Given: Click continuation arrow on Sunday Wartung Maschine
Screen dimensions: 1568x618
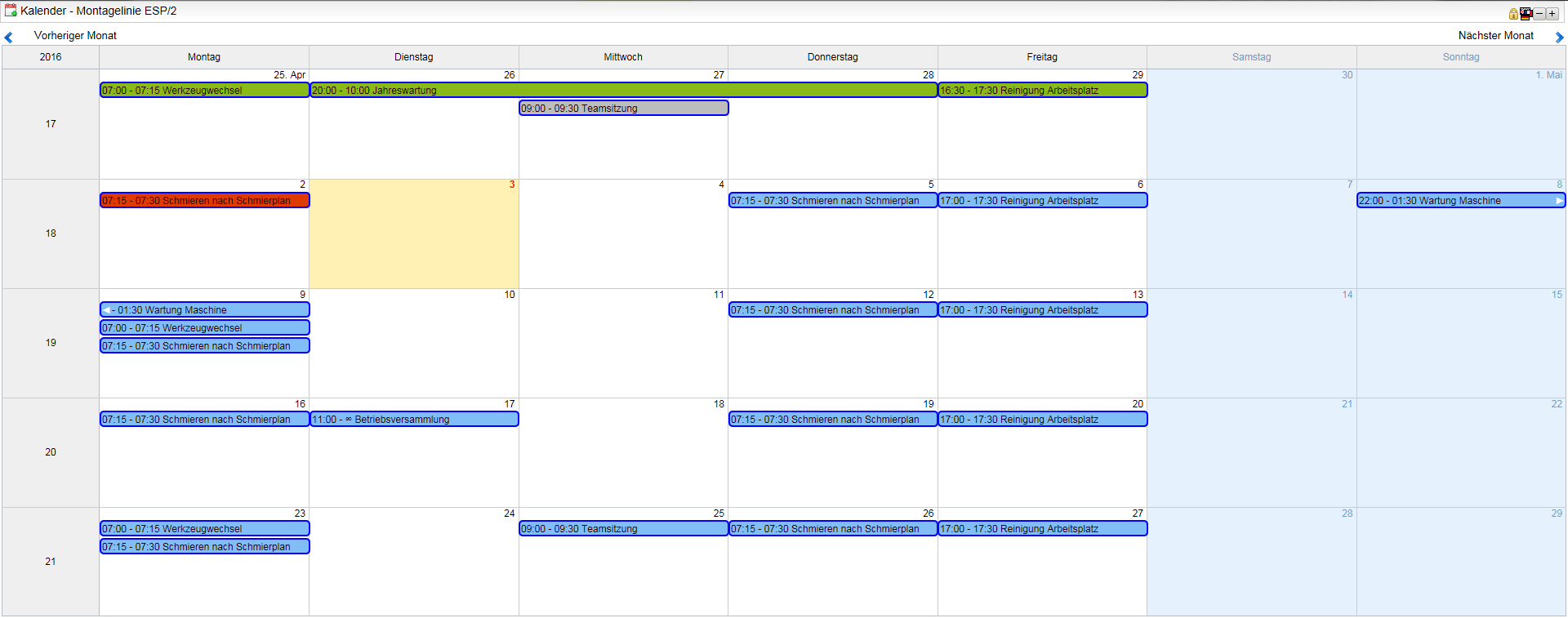Looking at the screenshot, I should pos(1559,201).
